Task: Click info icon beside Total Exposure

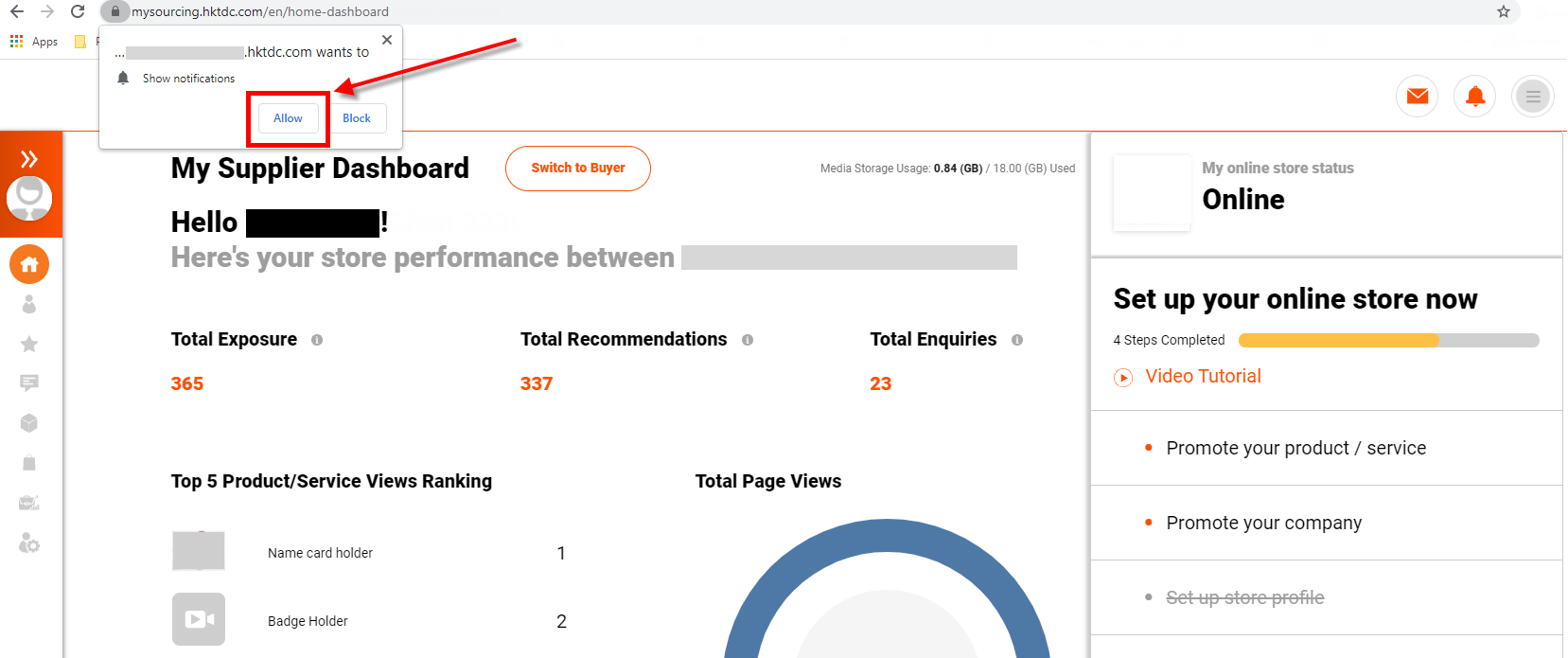Action: [317, 340]
